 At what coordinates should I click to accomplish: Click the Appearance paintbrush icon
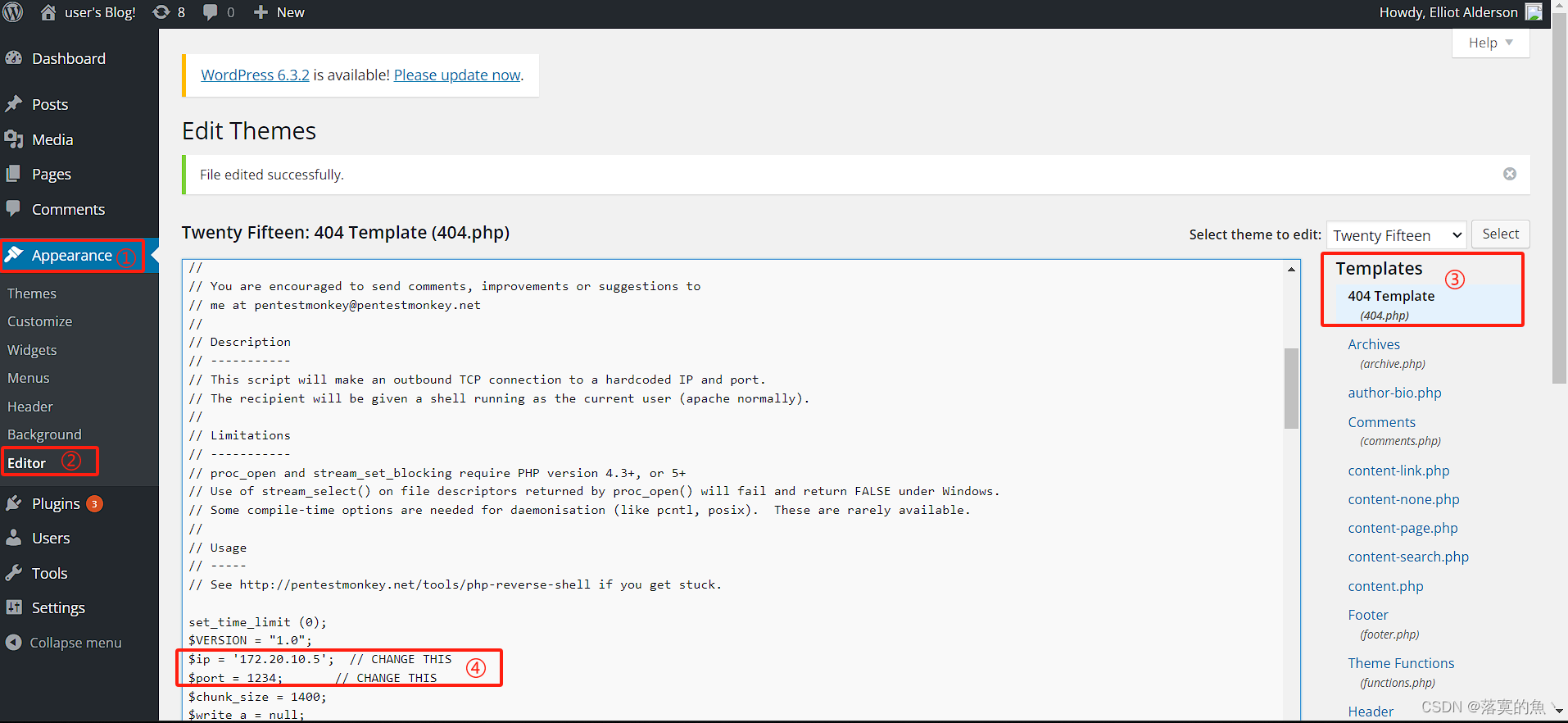pos(14,255)
